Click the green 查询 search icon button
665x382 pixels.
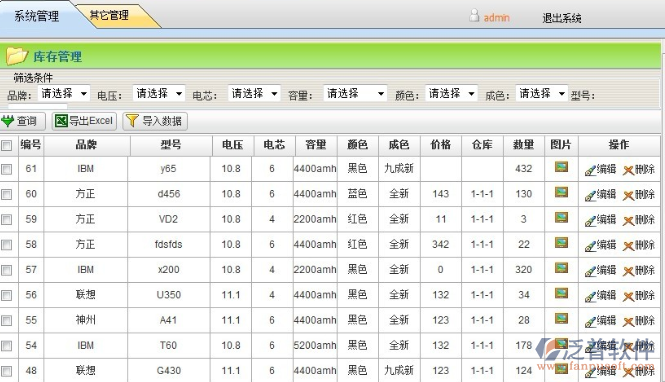8,121
